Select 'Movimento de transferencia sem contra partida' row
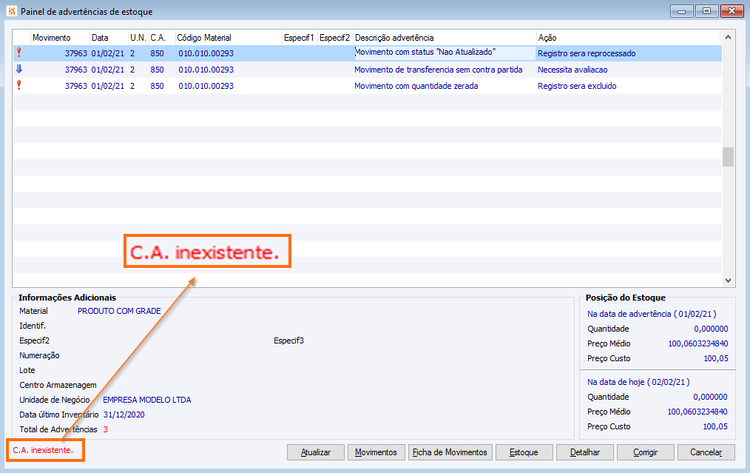Viewport: 750px width, 473px height. 367,69
